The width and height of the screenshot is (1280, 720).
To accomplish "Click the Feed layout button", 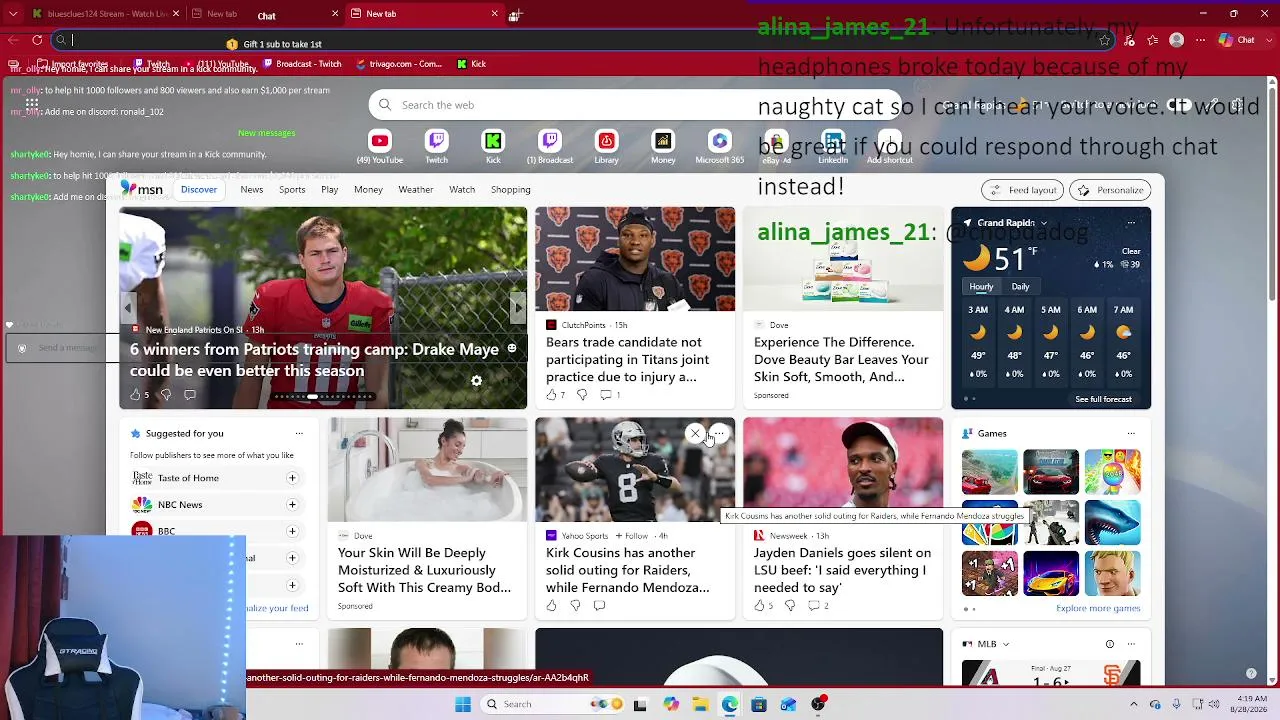I will (x=1022, y=190).
